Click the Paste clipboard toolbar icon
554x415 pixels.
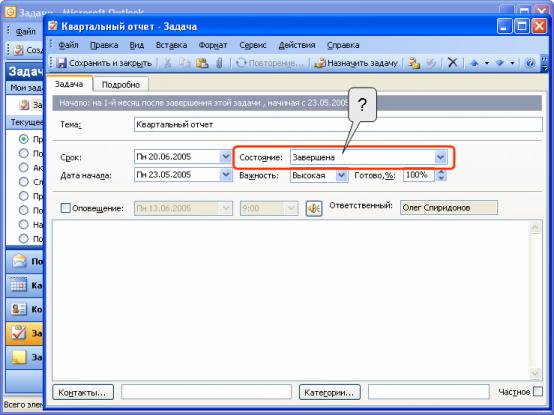click(x=202, y=63)
